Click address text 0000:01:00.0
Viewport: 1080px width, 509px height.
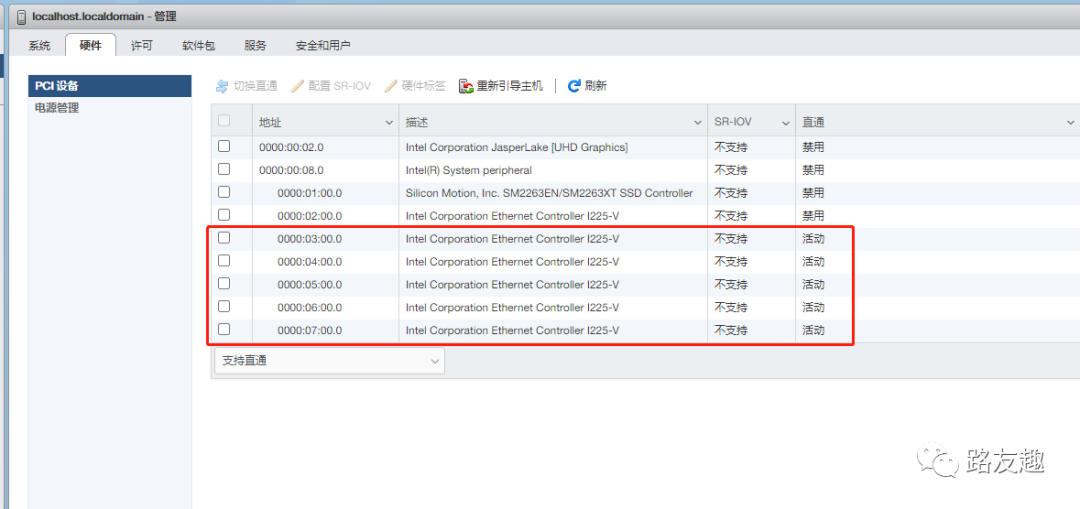[309, 193]
